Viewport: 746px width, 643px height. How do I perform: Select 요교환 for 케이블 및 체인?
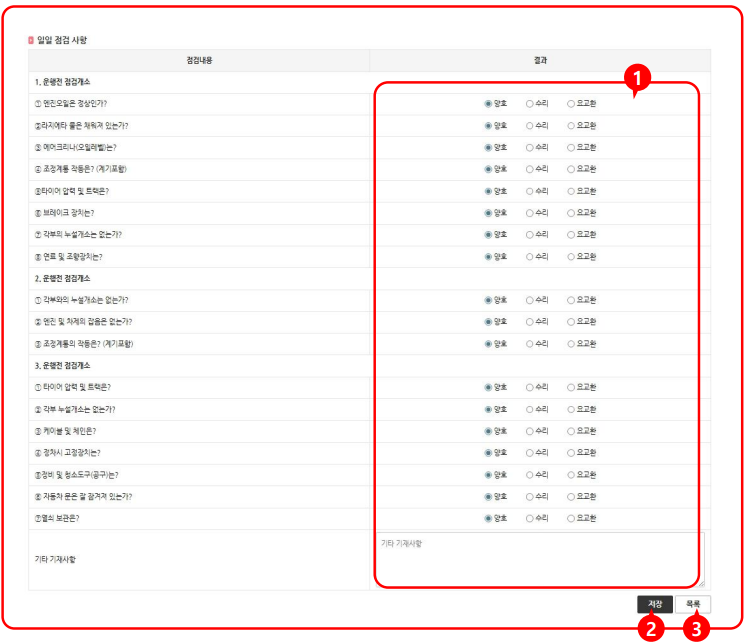click(571, 430)
